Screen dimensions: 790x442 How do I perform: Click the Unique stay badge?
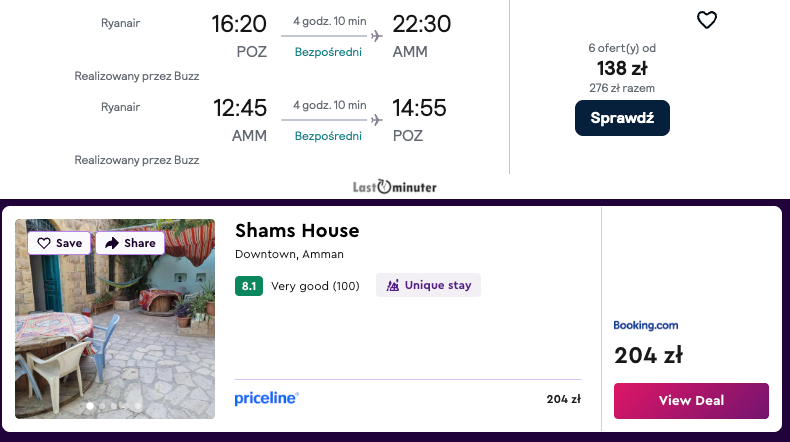coord(428,285)
